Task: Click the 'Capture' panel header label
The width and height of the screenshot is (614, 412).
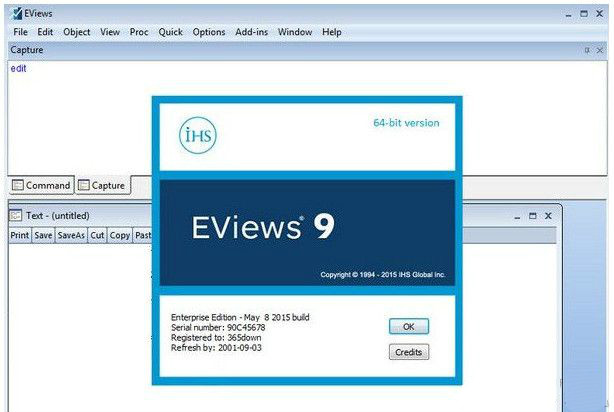Action: click(x=27, y=50)
